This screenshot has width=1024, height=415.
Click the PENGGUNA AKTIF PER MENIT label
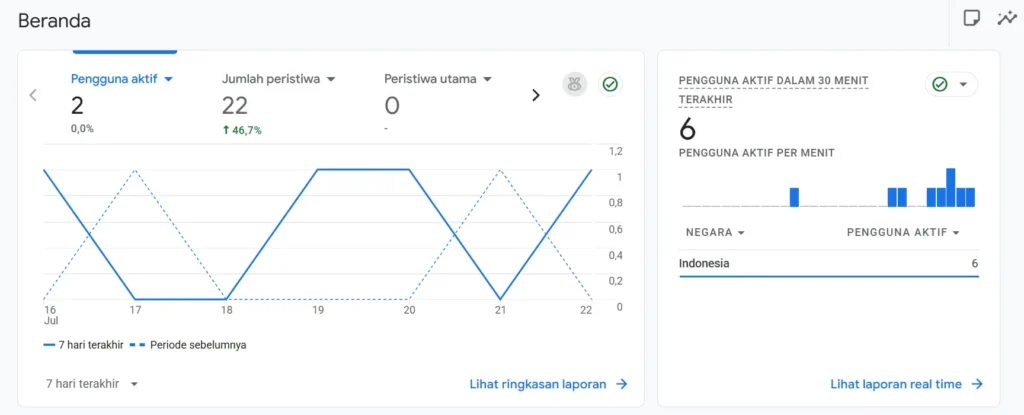[x=757, y=153]
